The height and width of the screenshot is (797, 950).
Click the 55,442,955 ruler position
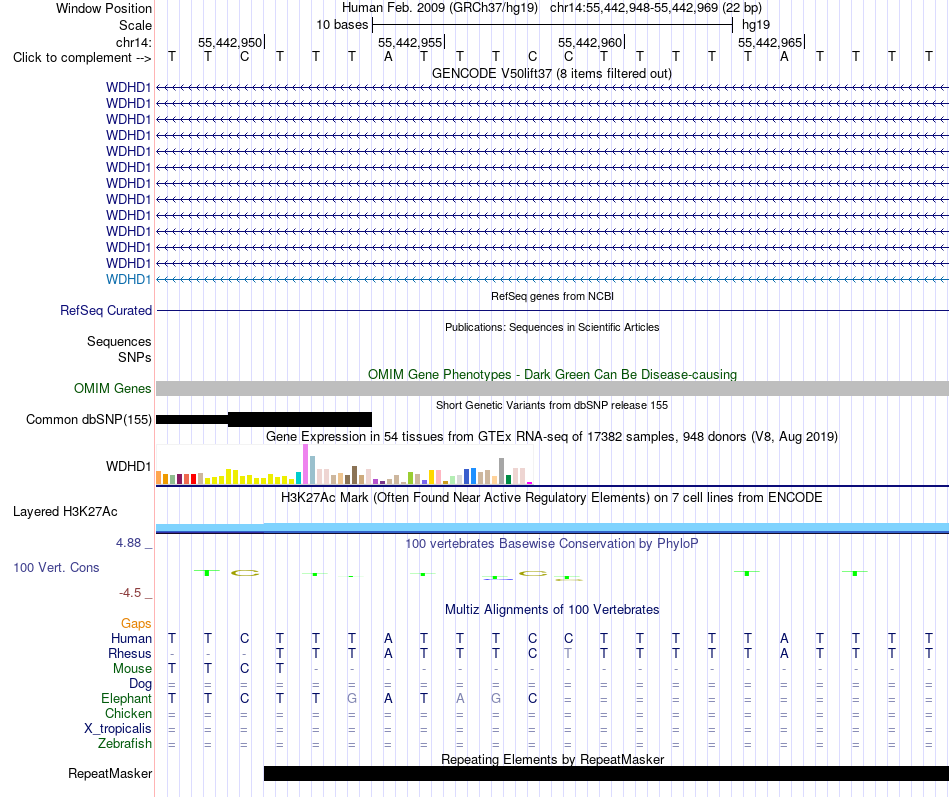(x=410, y=43)
